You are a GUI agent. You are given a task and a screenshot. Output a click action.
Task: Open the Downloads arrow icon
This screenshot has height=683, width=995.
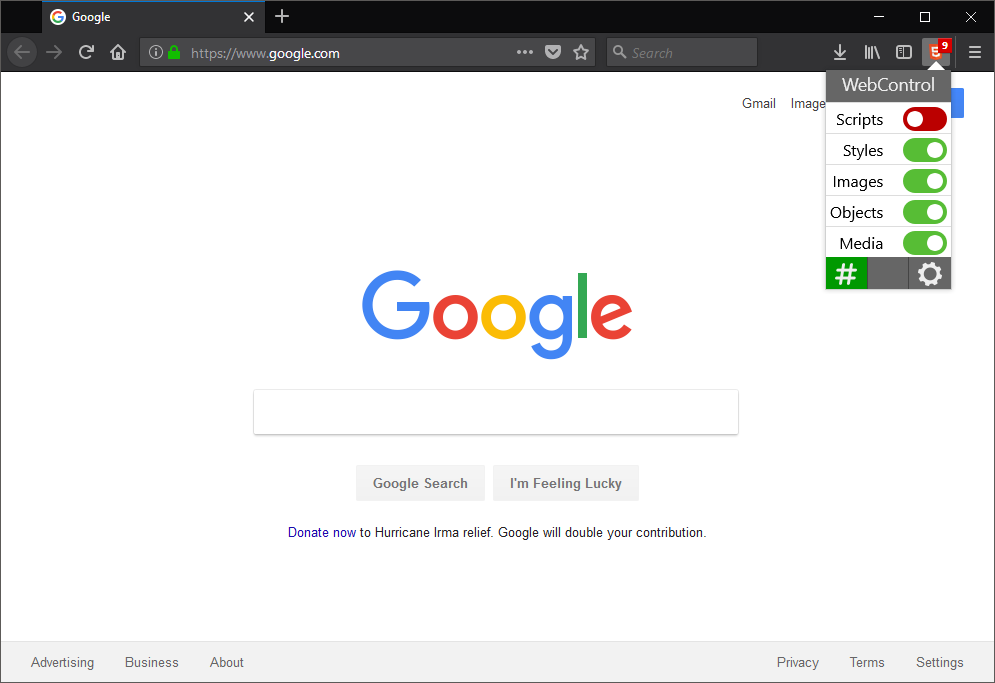840,52
